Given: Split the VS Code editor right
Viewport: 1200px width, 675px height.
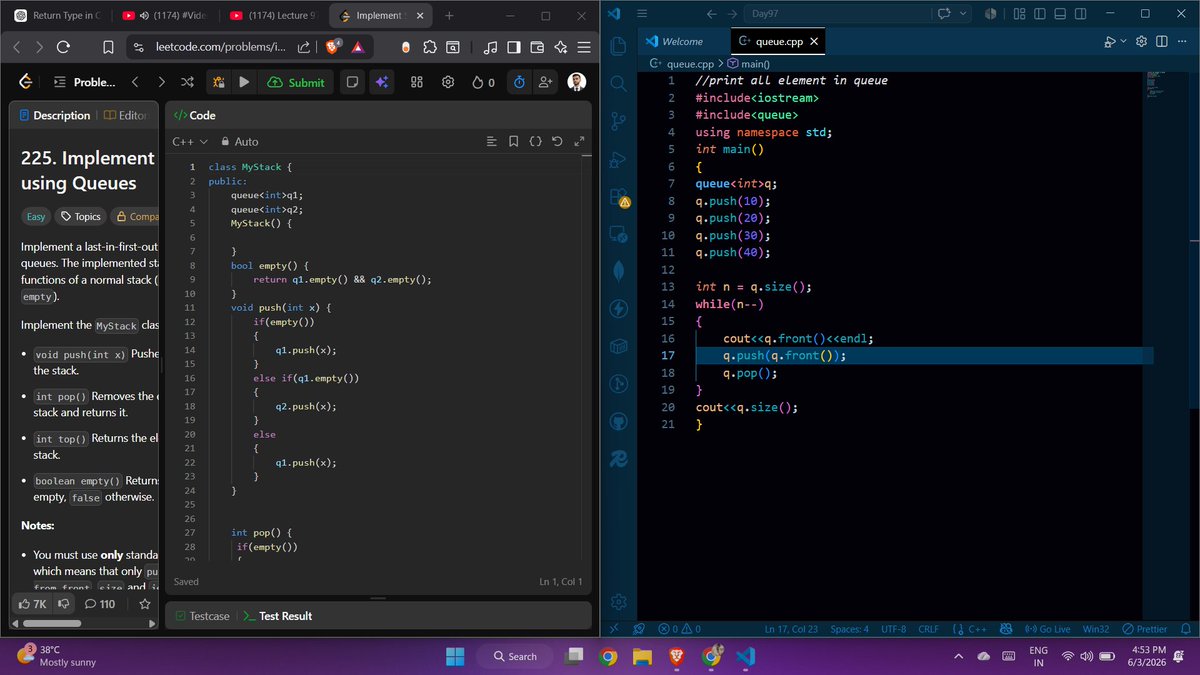Looking at the screenshot, I should (x=1162, y=41).
